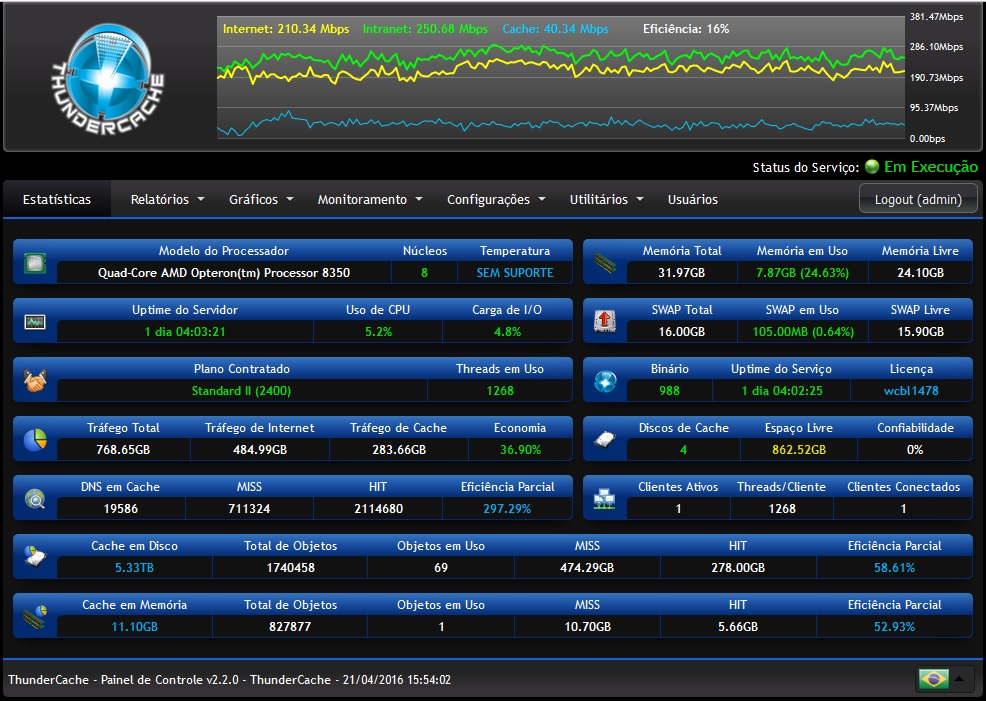Open the Monitoramento dropdown menu
This screenshot has width=986, height=701.
(369, 199)
